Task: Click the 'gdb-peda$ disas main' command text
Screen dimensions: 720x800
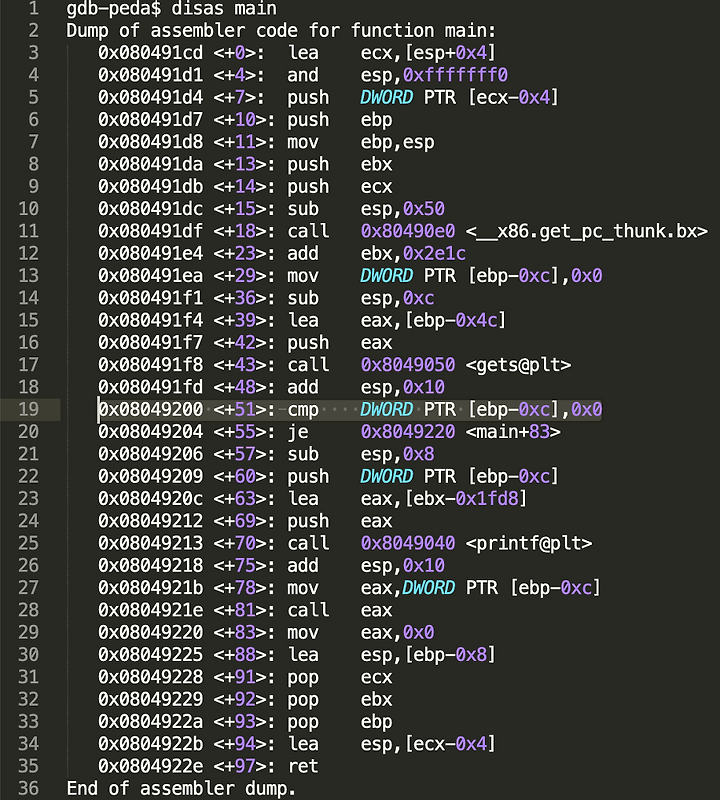Action: (171, 8)
